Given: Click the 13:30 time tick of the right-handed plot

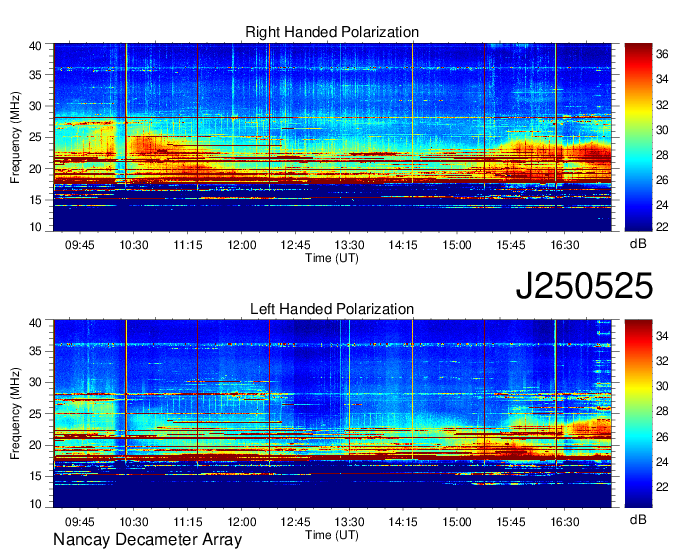Looking at the screenshot, I should click(349, 245).
